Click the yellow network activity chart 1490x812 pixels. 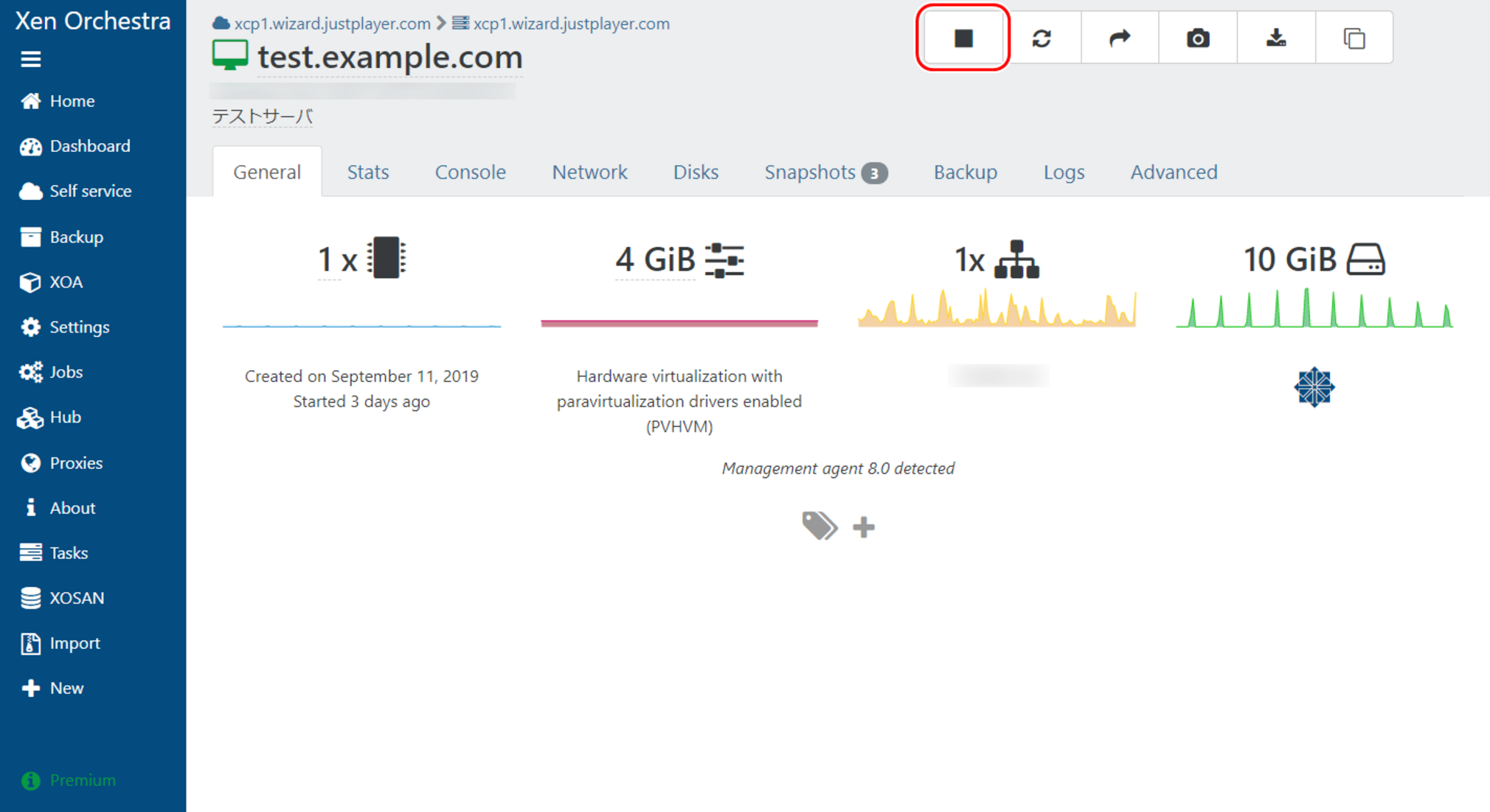click(997, 308)
